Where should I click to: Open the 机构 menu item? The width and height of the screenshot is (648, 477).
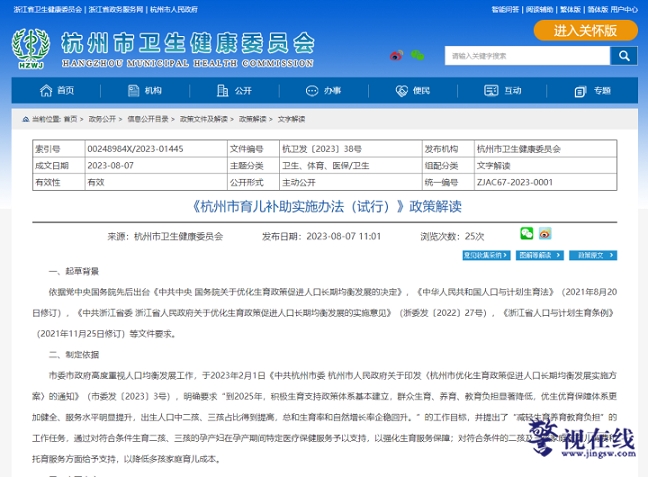point(153,91)
